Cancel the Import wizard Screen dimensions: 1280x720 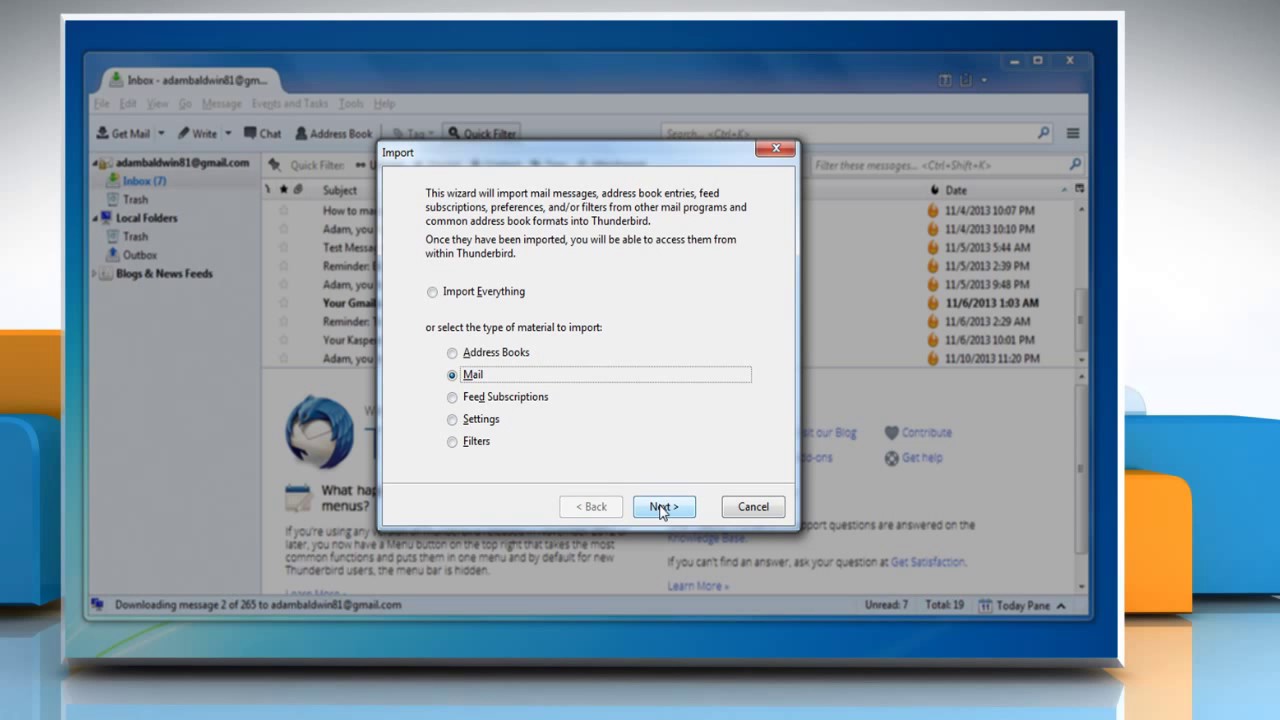[x=753, y=507]
